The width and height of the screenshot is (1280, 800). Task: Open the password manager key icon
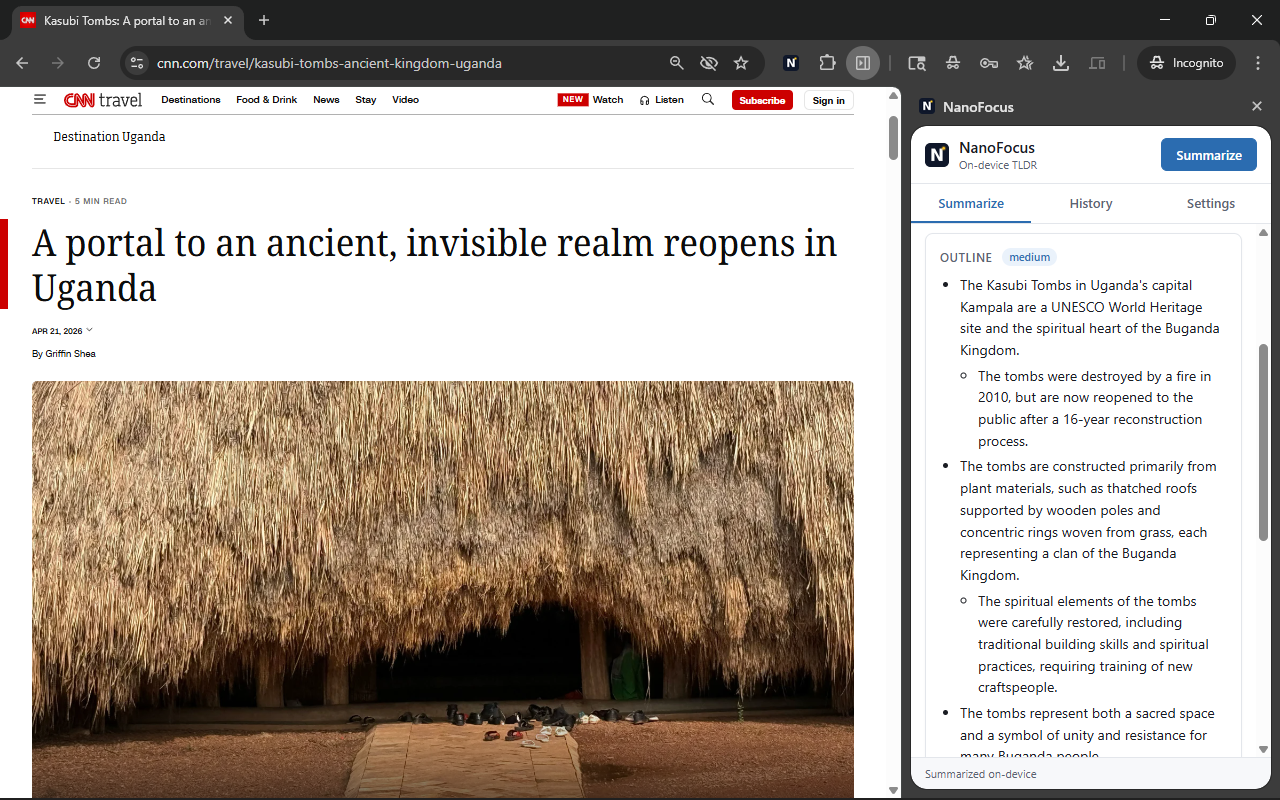pos(989,62)
